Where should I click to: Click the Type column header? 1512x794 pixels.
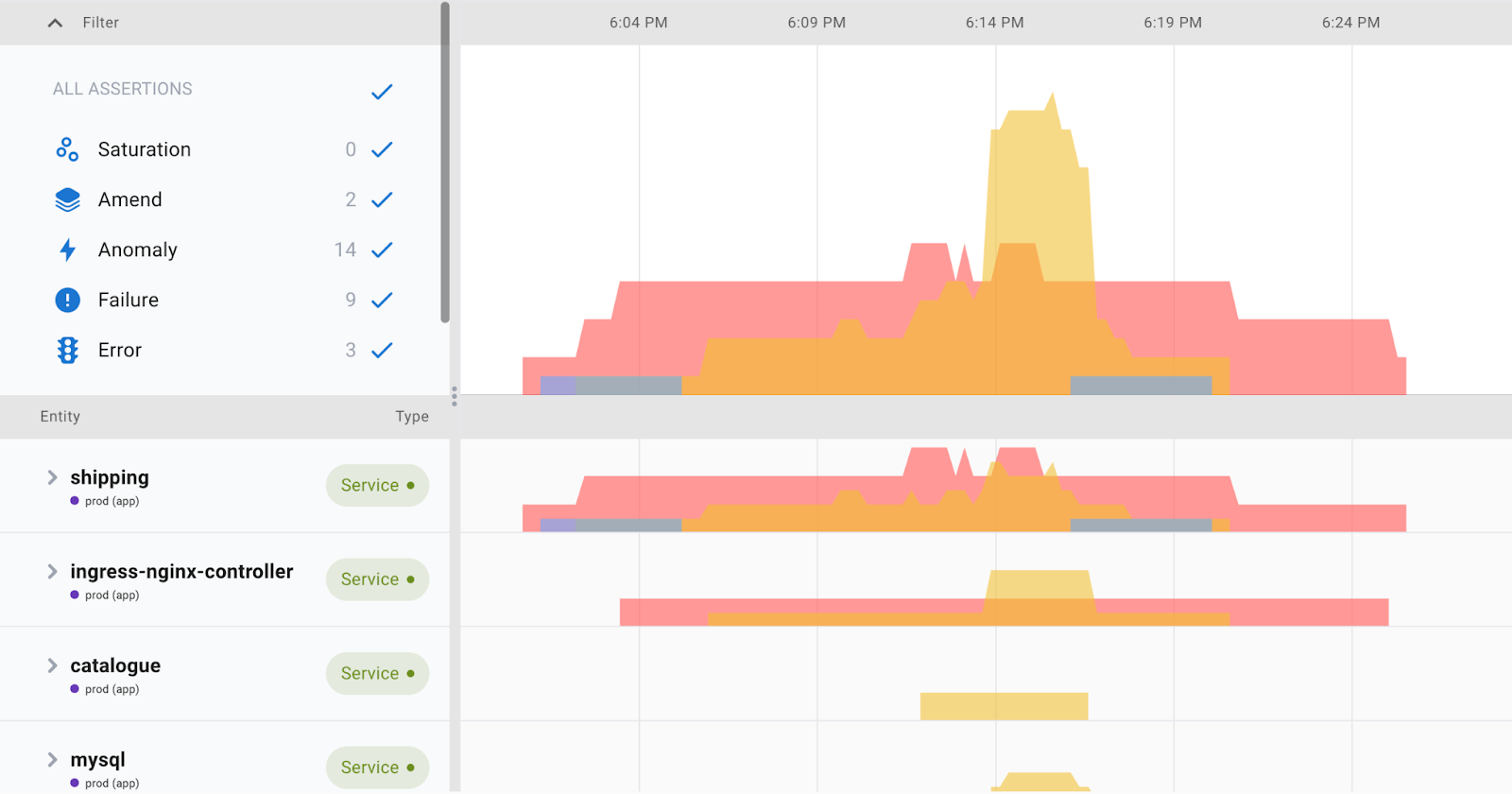(411, 416)
